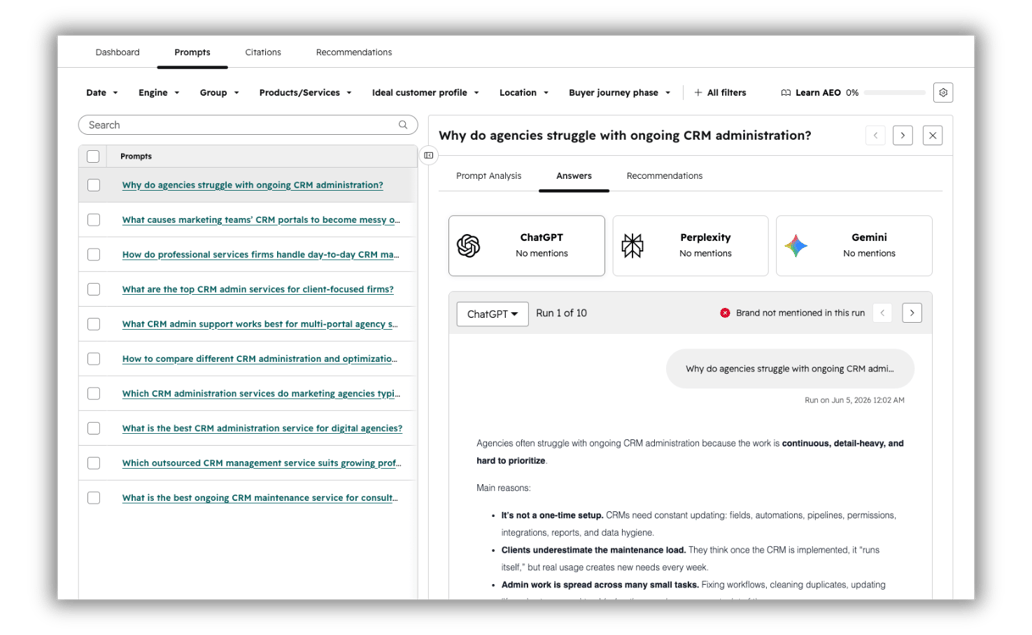1032x635 pixels.
Task: Open prompt 'Which CRM administration services do marketing'
Action: 261,394
